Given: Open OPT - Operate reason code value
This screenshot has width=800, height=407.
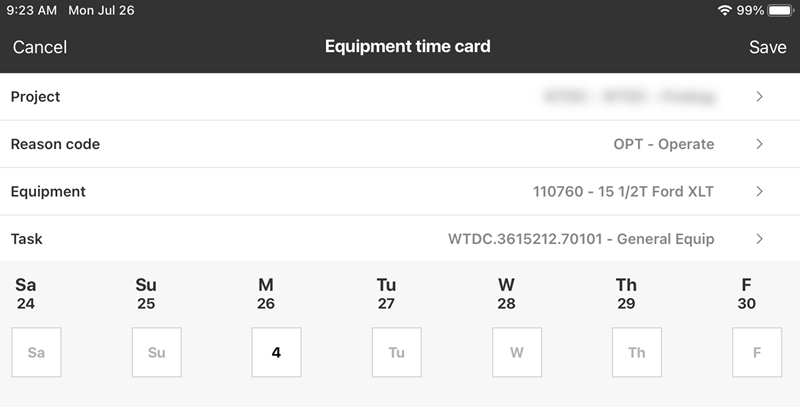Looking at the screenshot, I should [x=663, y=144].
